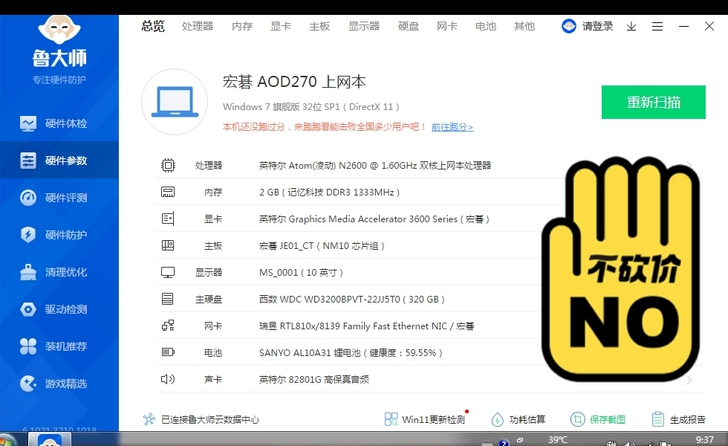Open the downloads arrow icon
The height and width of the screenshot is (446, 728).
[x=631, y=26]
